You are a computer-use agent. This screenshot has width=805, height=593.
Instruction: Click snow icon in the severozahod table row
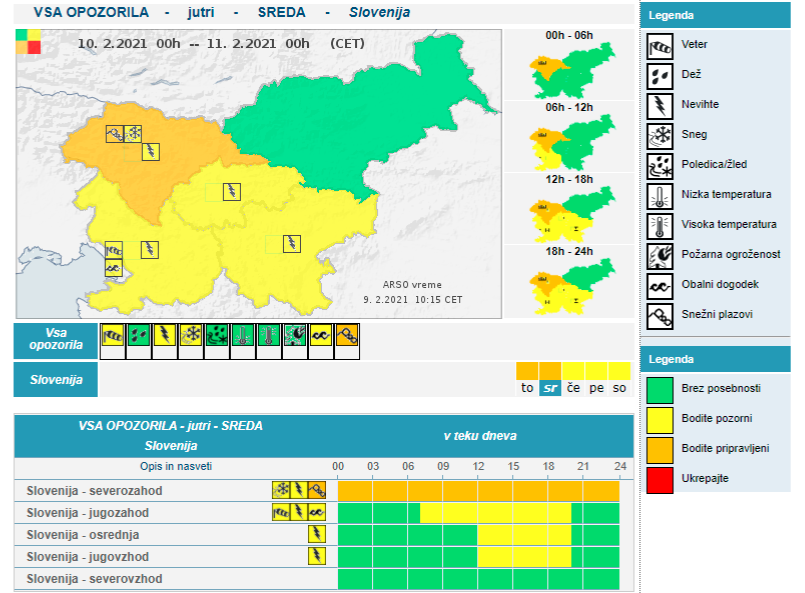[x=282, y=490]
